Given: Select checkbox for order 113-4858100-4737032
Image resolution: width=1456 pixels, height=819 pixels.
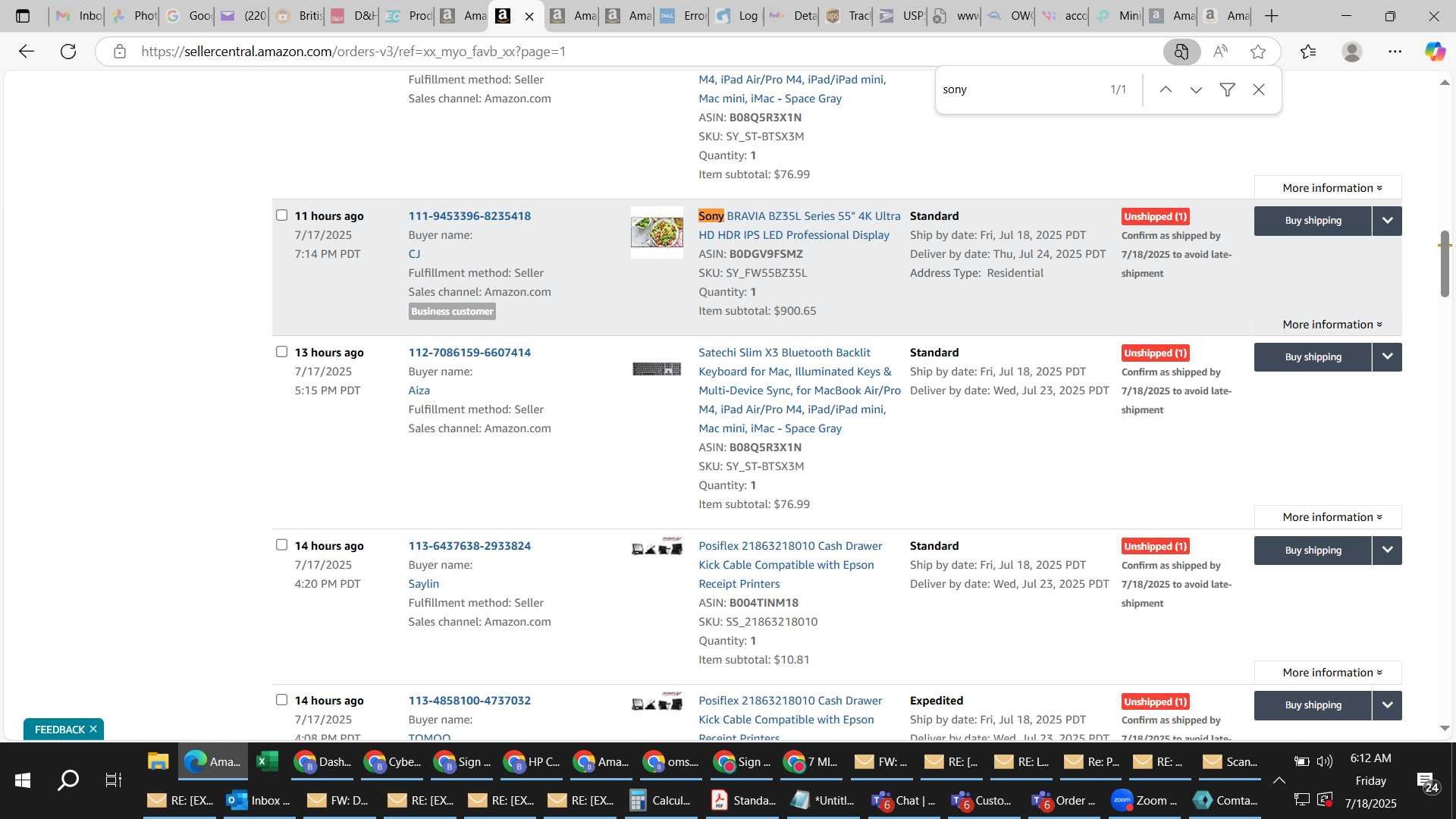Looking at the screenshot, I should [281, 700].
